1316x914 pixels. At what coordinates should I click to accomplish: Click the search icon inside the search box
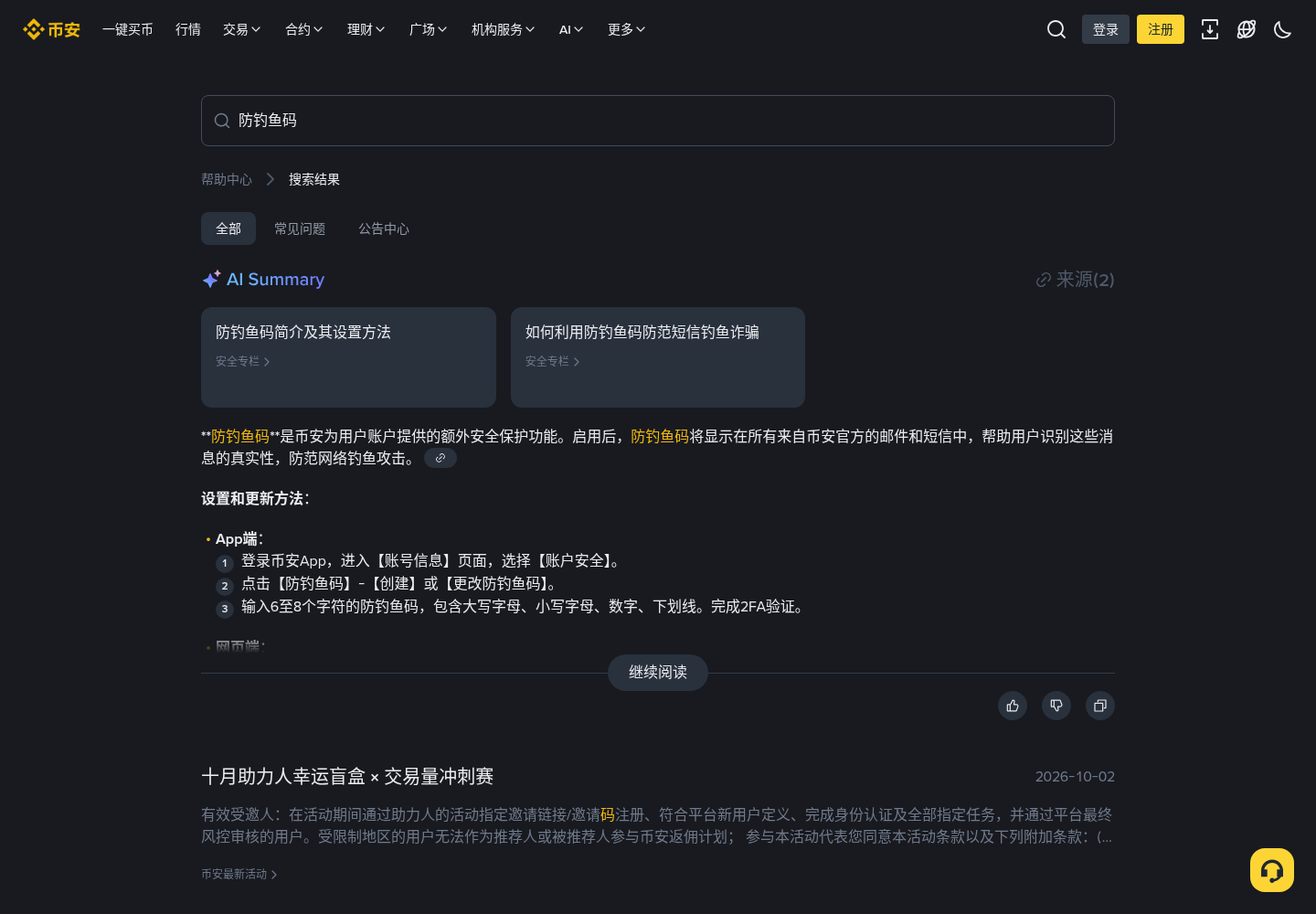coord(222,121)
